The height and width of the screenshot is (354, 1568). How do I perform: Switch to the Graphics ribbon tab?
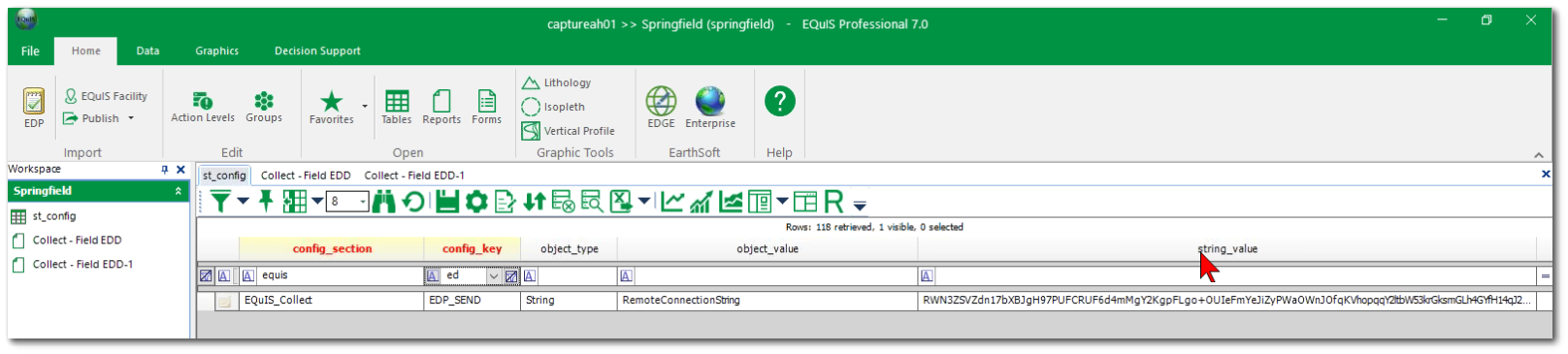(x=216, y=50)
